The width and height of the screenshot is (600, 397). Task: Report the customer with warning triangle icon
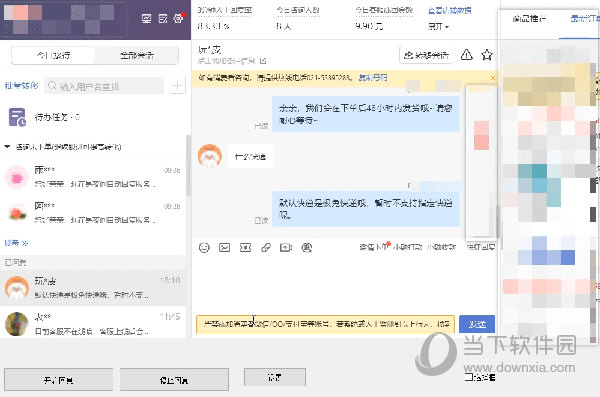466,55
